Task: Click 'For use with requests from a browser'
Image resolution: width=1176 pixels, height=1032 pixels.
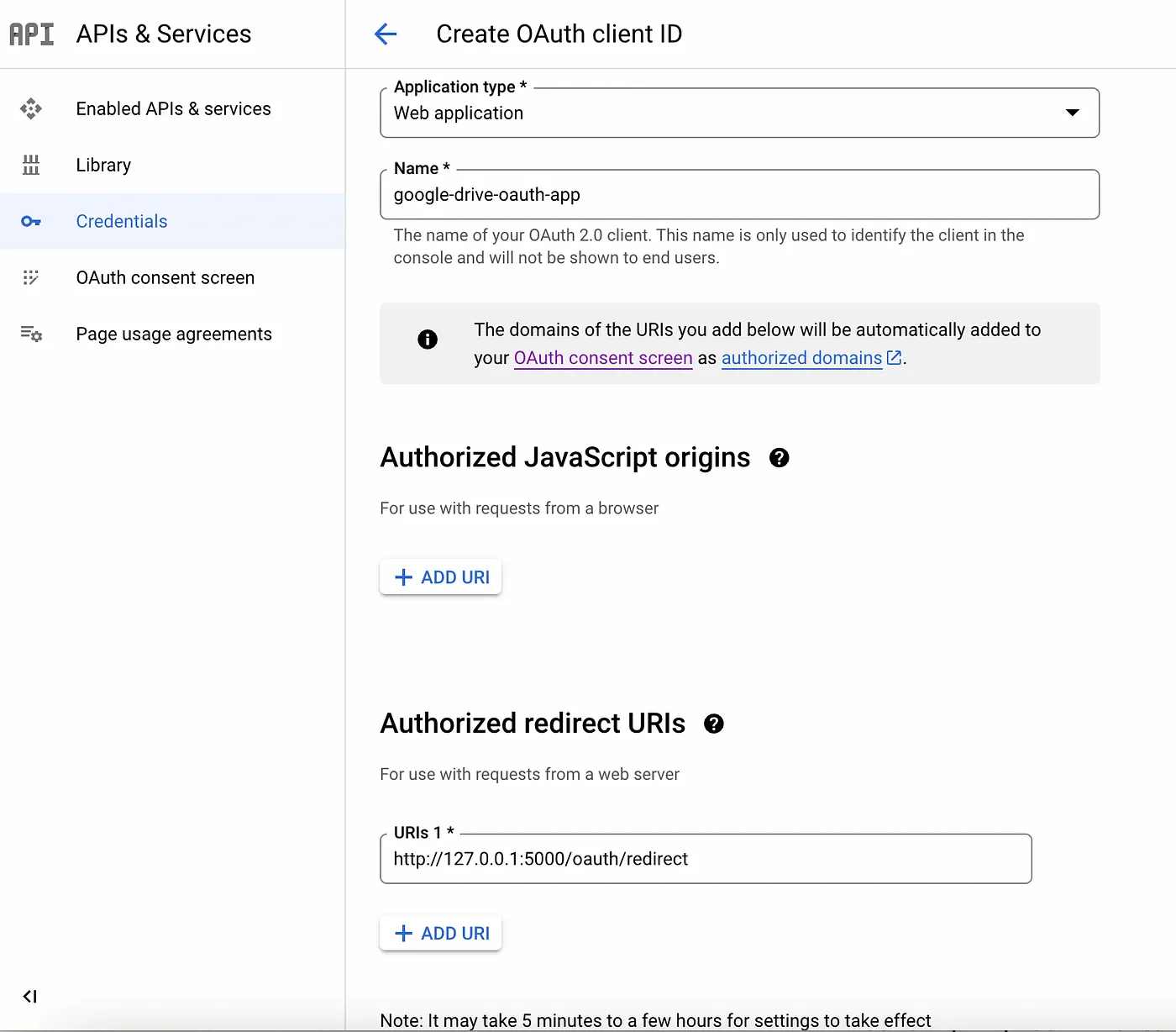Action: [519, 508]
